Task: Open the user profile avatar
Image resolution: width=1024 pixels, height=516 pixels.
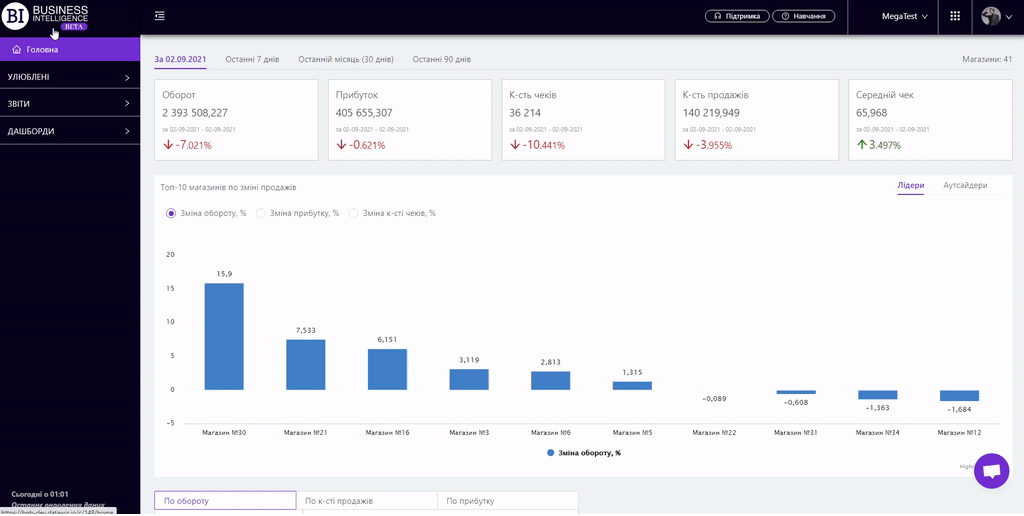Action: coord(991,16)
